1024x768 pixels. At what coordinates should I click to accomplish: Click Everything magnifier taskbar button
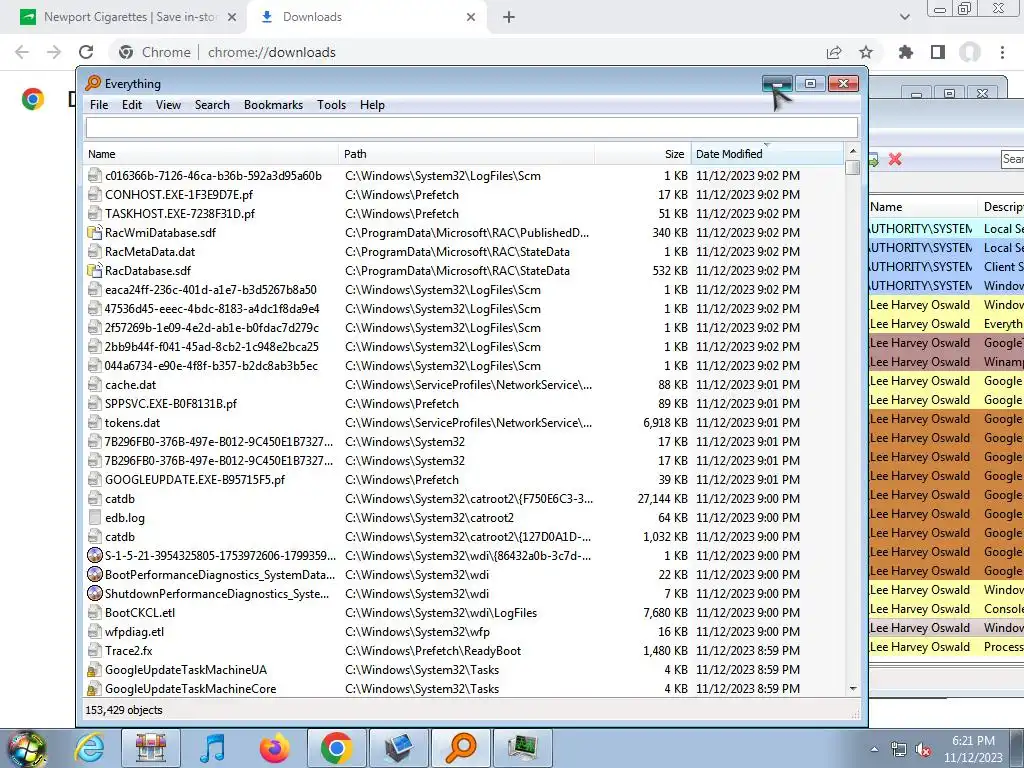tap(460, 748)
